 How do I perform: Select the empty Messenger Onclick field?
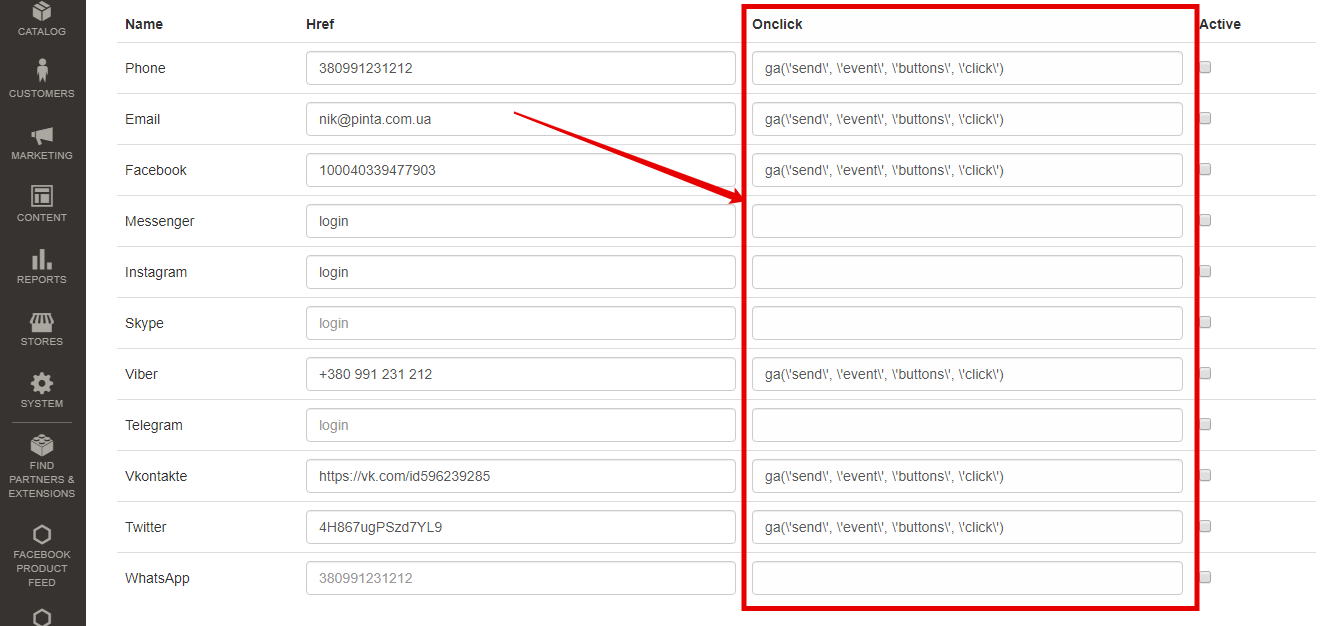coord(967,221)
